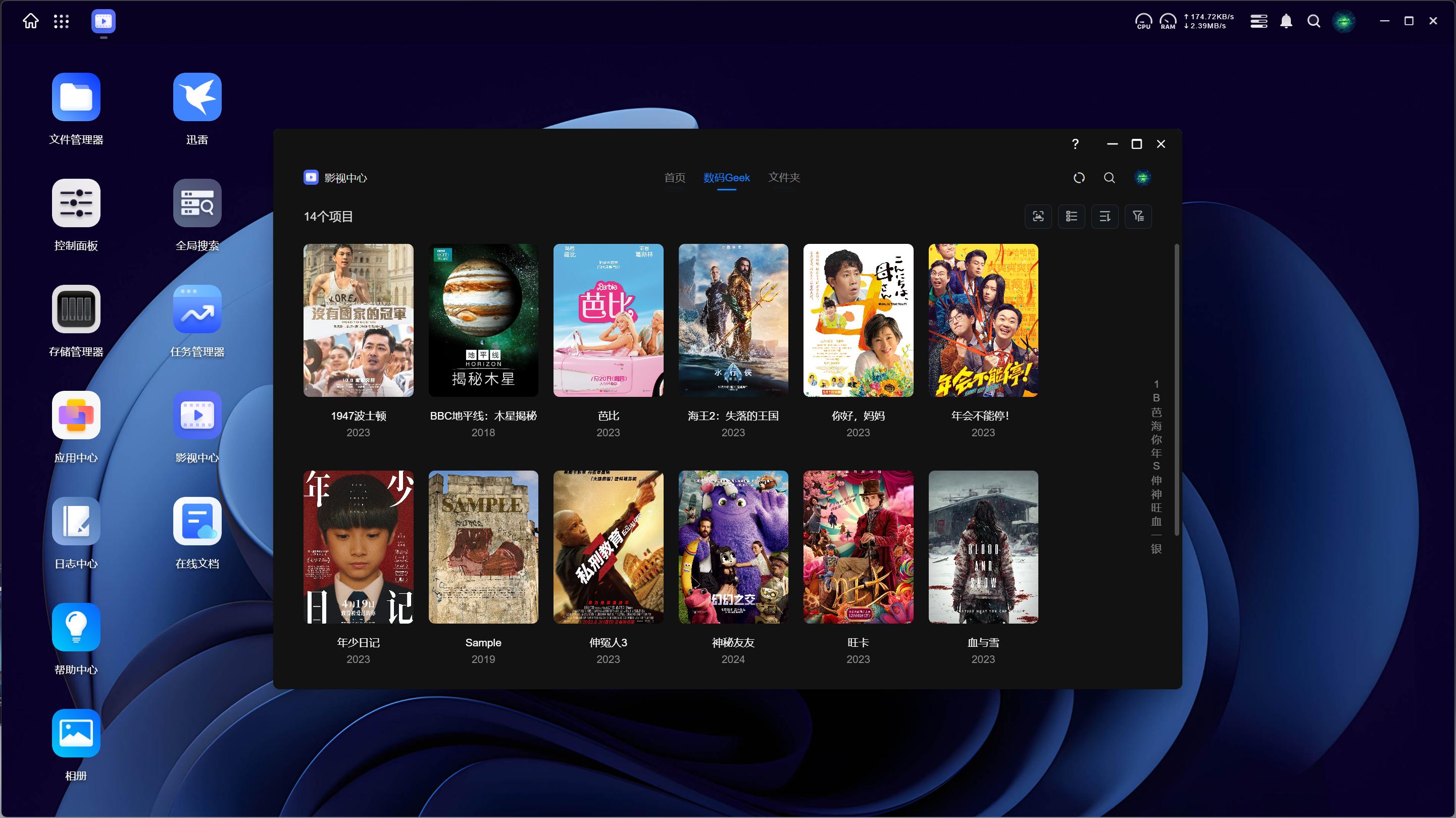Screen dimensions: 1456x818
Task: Open the sort order options
Action: click(x=1105, y=216)
